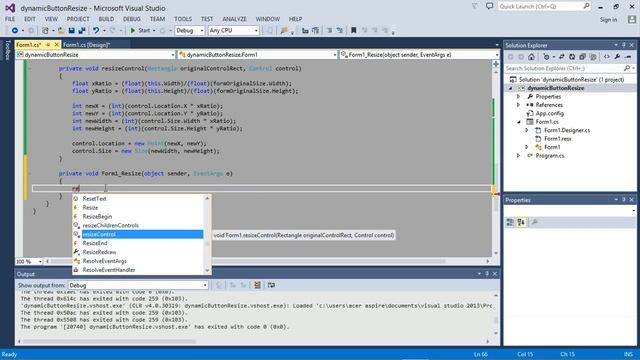Expand the Properties node in Solution Explorer
This screenshot has height=360, width=640.
point(518,97)
